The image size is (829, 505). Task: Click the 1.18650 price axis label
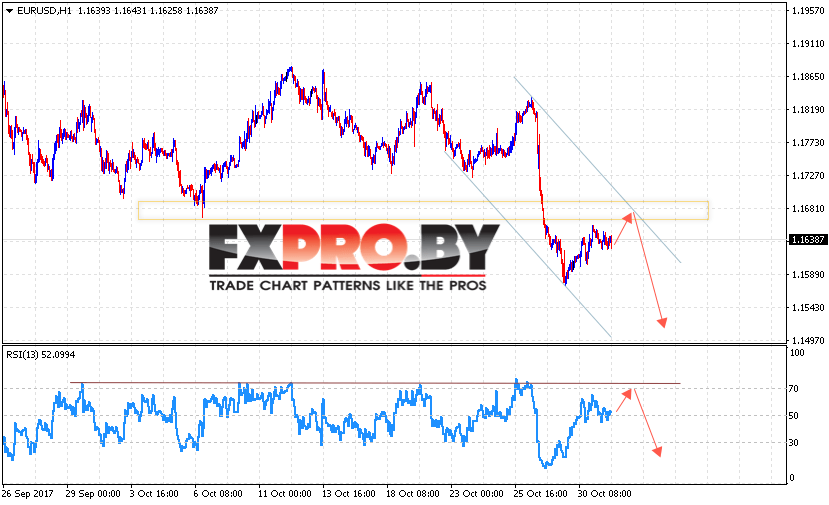(808, 77)
